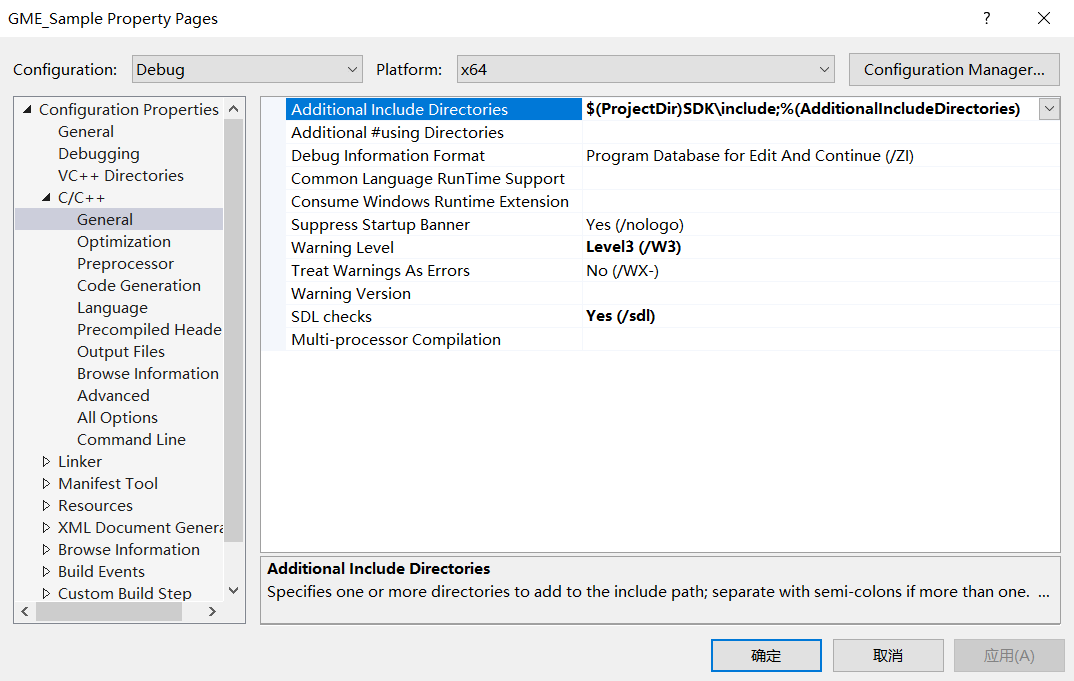
Task: Select VC++ Directories in the tree
Action: [x=120, y=176]
